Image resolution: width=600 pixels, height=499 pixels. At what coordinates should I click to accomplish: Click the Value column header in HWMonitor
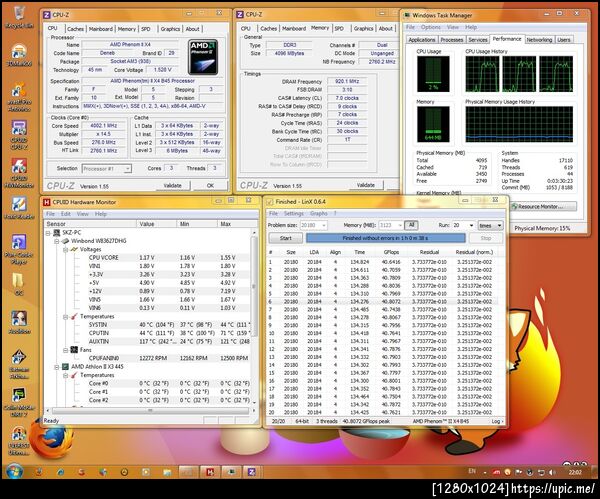point(156,224)
